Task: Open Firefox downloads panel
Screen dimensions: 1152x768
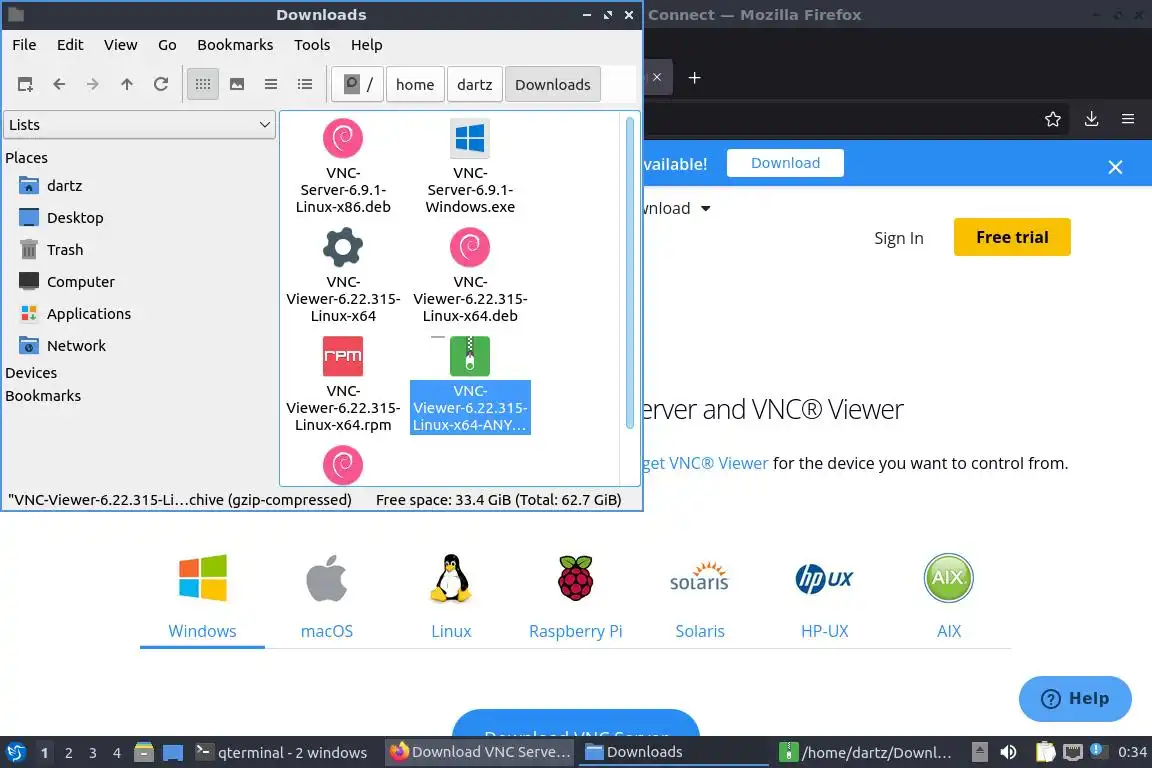Action: [1092, 119]
